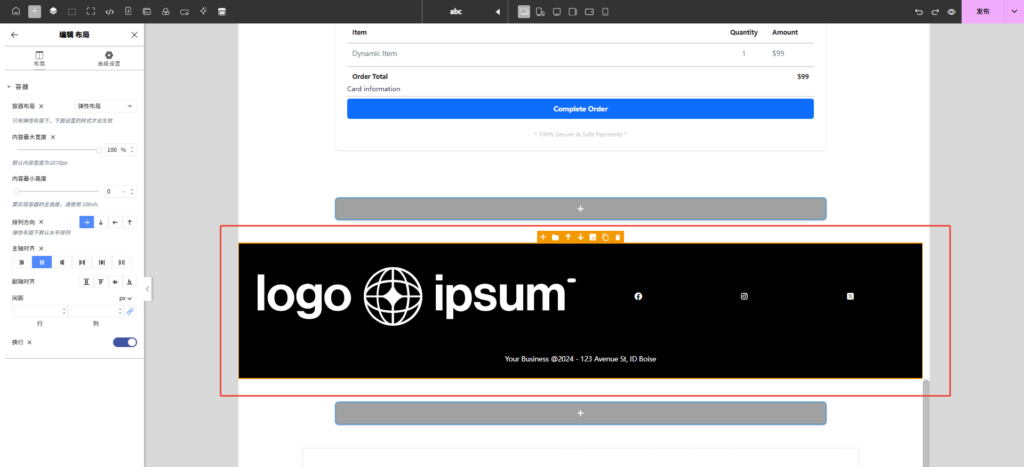
Task: Open the px unit dropdown for 间距
Action: pyautogui.click(x=126, y=297)
